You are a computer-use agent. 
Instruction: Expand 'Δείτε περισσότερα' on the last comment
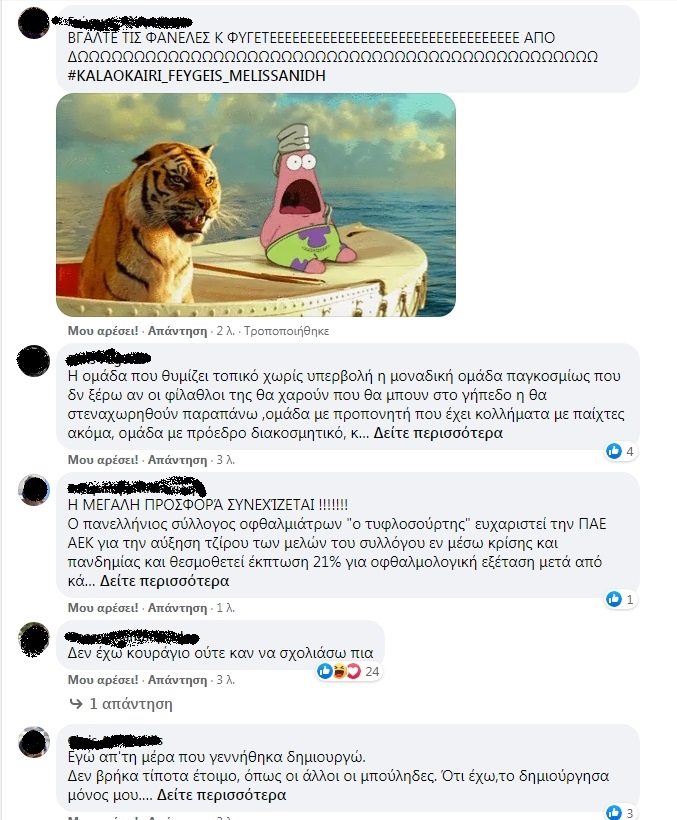click(222, 795)
